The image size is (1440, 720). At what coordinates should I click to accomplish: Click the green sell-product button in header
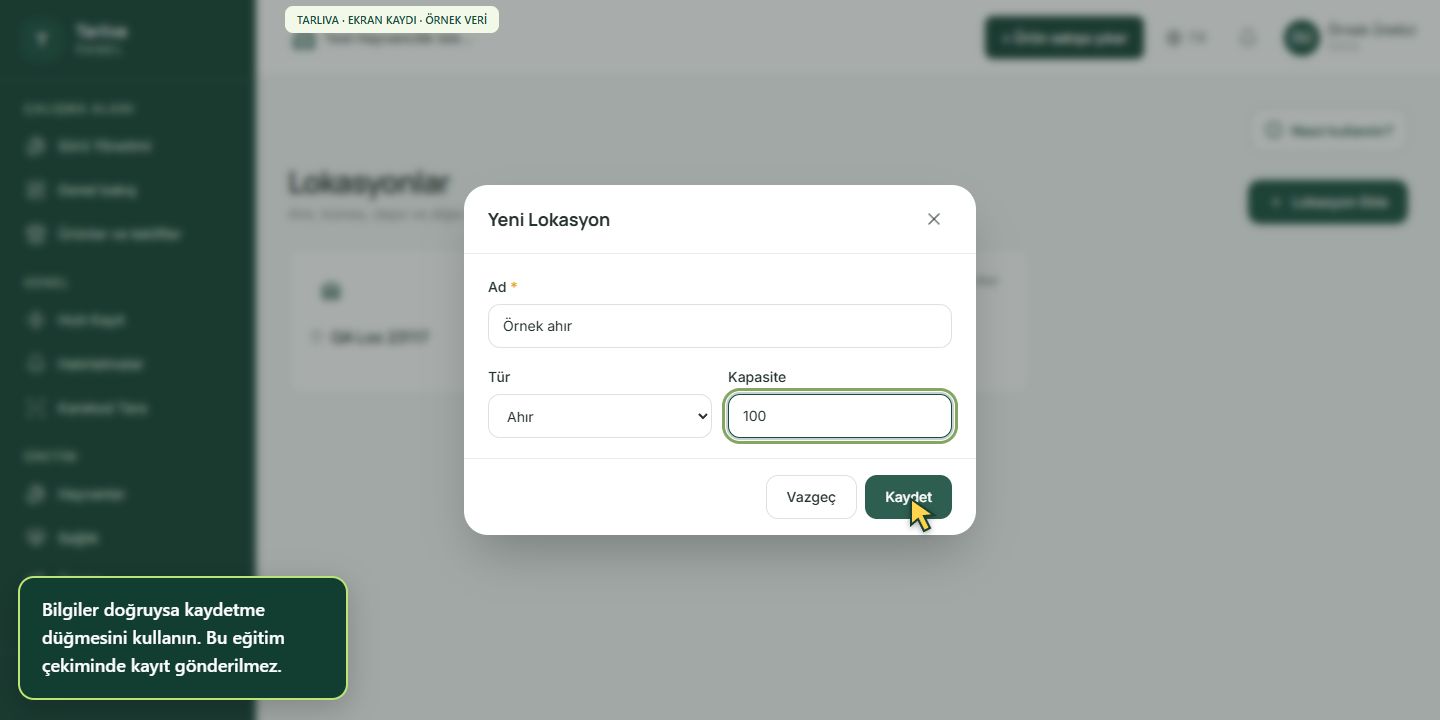tap(1064, 38)
